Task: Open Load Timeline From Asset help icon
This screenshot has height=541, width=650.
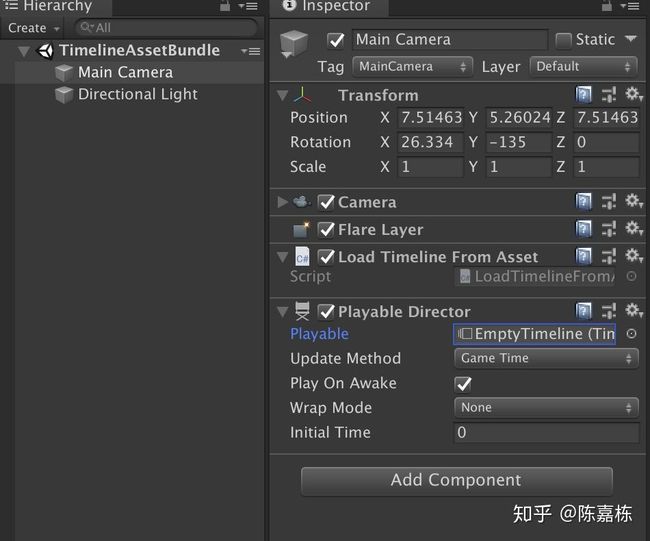Action: tap(583, 256)
